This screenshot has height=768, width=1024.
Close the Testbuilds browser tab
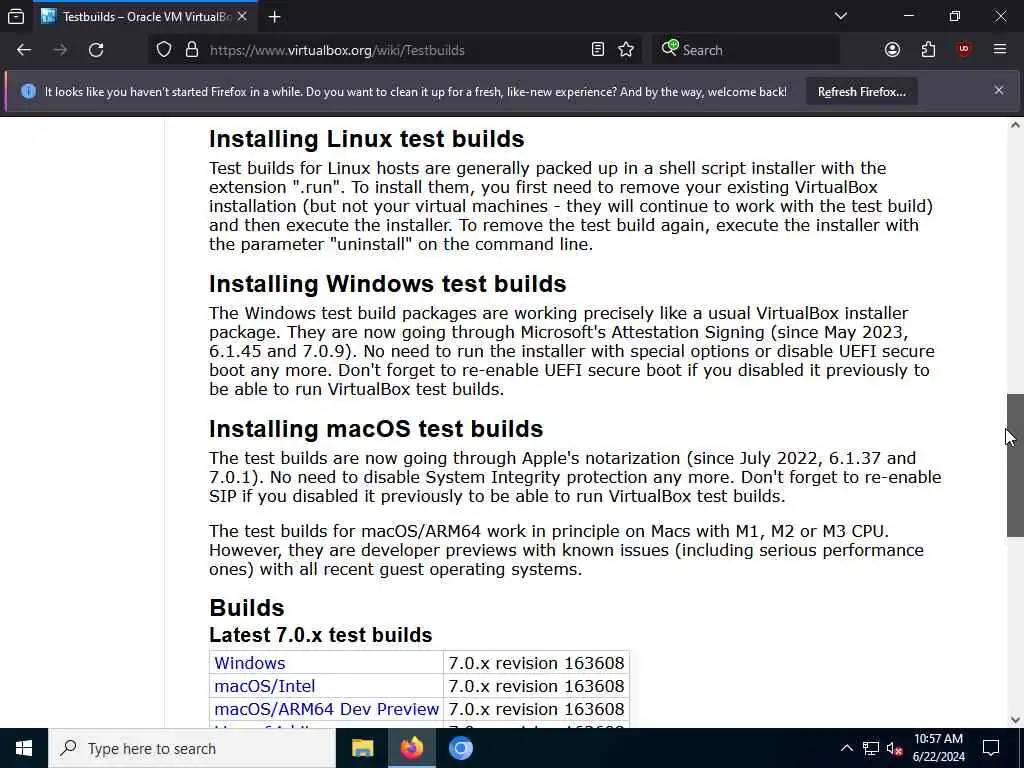point(242,16)
